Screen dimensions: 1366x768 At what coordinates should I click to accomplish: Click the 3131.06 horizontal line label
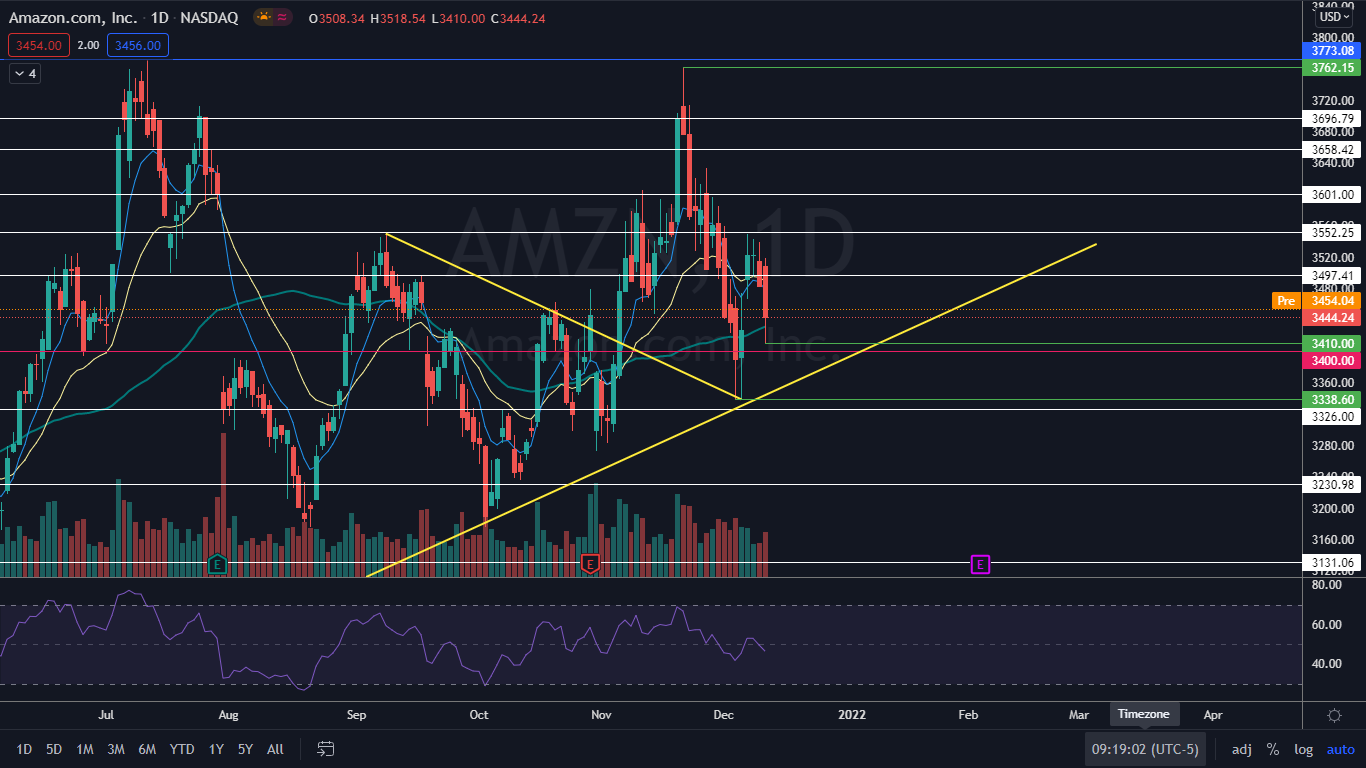1333,563
